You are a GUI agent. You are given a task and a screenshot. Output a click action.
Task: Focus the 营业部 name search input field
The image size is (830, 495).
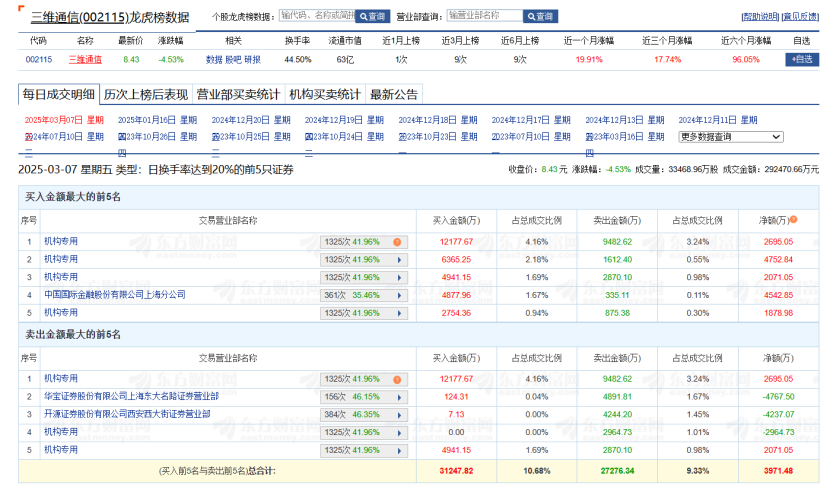point(484,17)
